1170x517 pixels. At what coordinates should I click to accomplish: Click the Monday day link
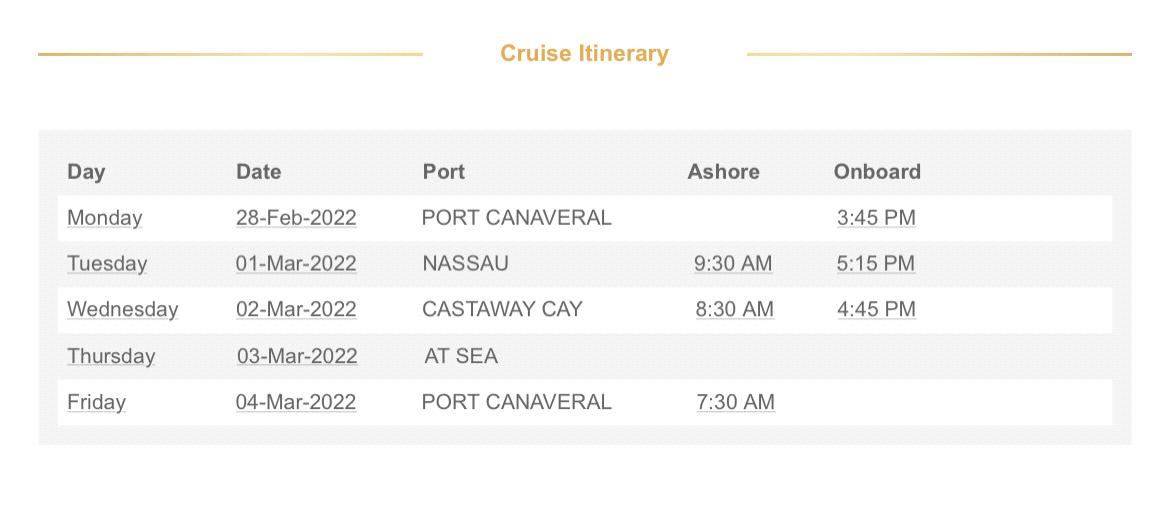tap(104, 218)
